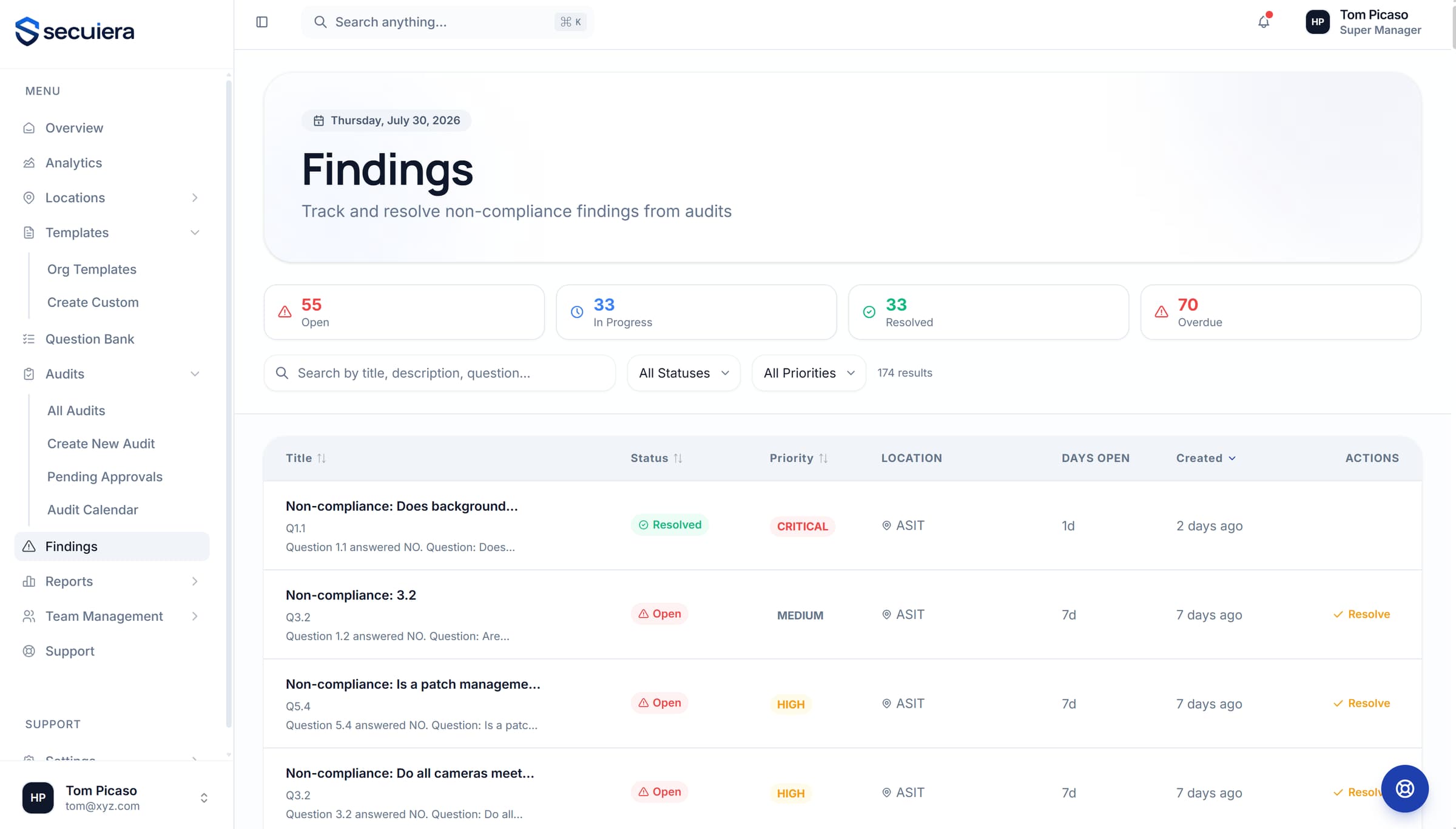Viewport: 1456px width, 829px height.
Task: Sort findings by Status column
Action: point(656,458)
